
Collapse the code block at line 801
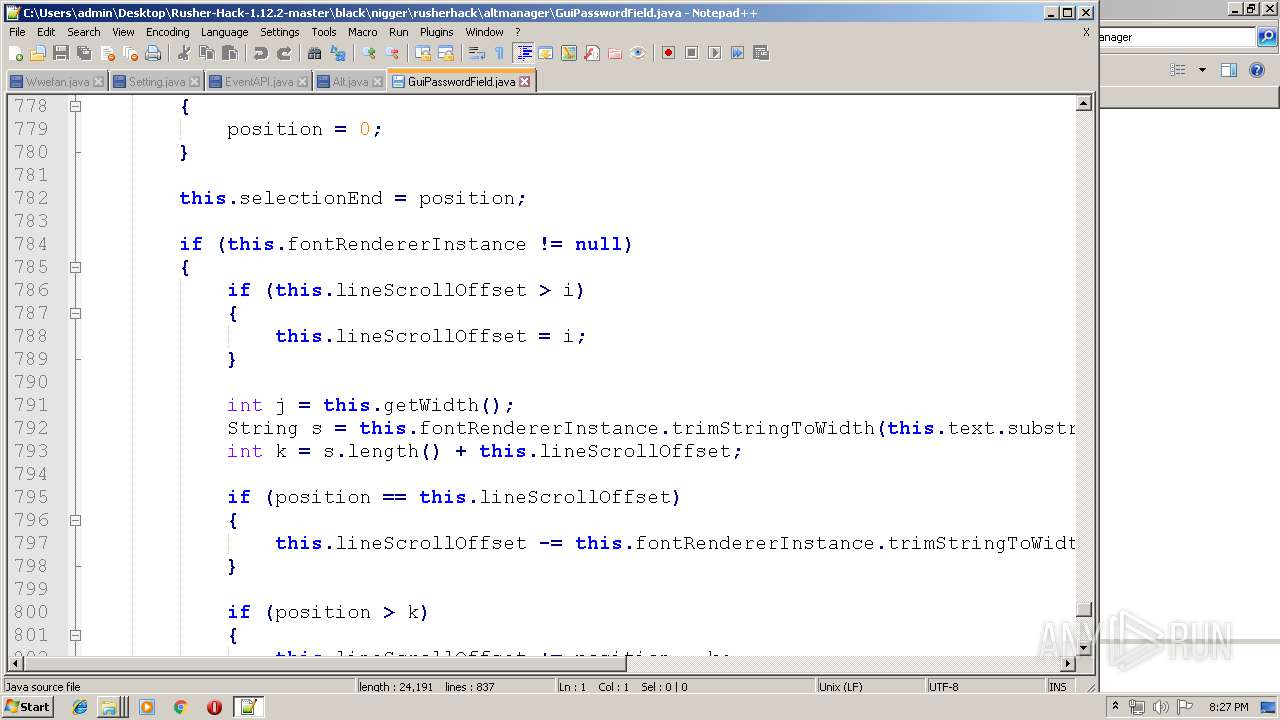coord(75,635)
